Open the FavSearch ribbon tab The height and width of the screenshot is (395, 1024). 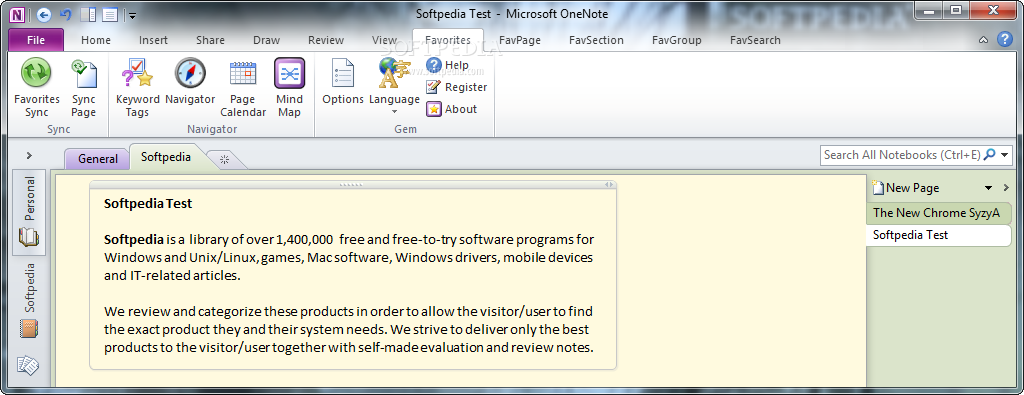tap(755, 40)
